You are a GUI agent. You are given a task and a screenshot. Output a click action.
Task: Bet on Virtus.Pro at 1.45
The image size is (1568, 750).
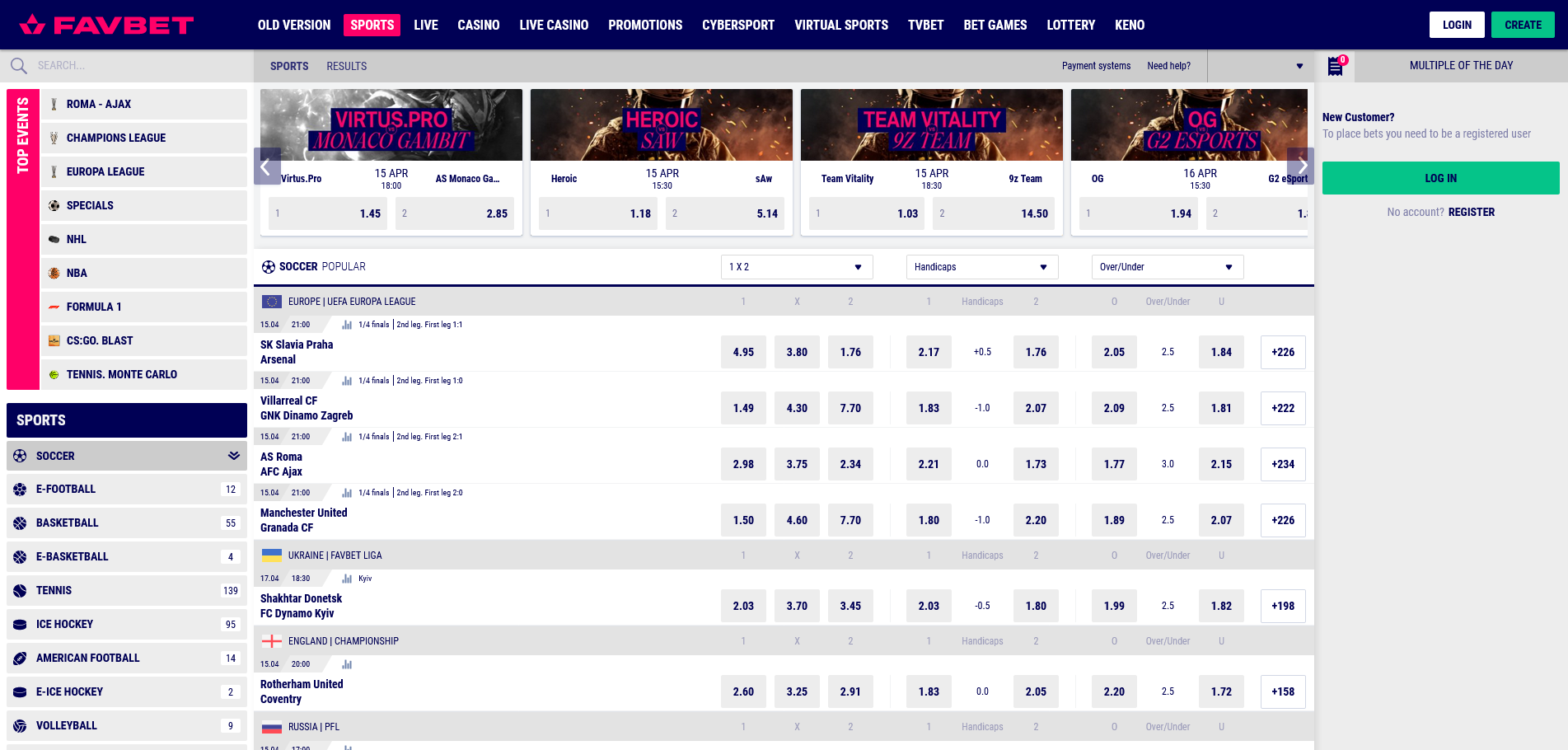(x=328, y=213)
